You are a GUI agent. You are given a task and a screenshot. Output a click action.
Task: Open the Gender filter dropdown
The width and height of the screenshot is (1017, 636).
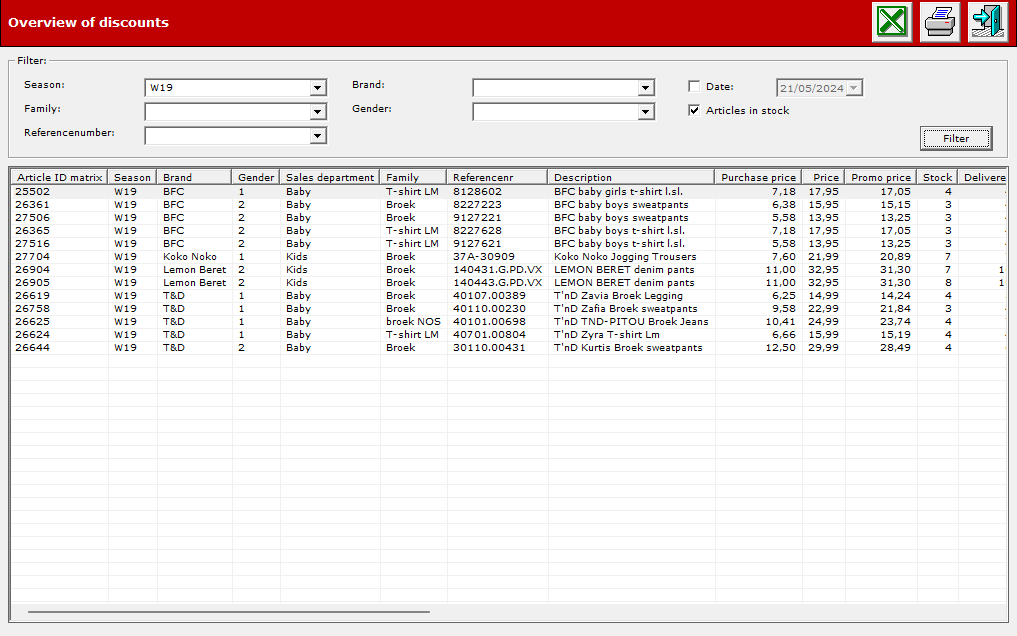click(645, 112)
